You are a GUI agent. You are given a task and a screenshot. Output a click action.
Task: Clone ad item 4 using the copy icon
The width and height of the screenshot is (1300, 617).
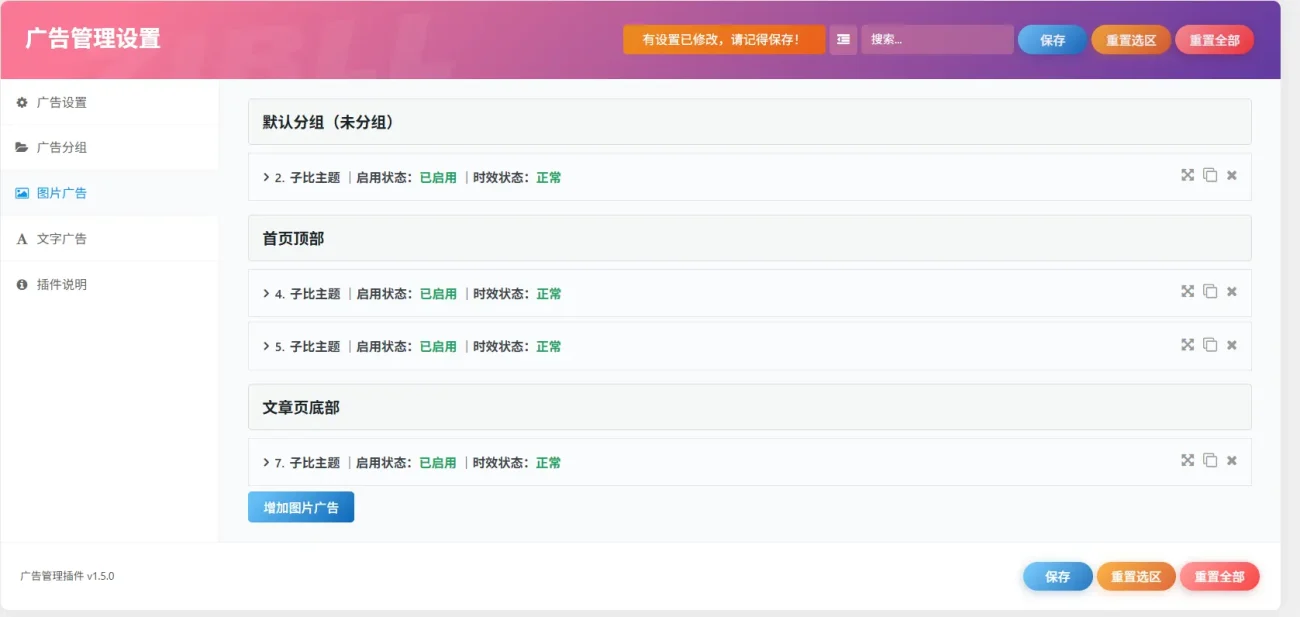coord(1210,291)
